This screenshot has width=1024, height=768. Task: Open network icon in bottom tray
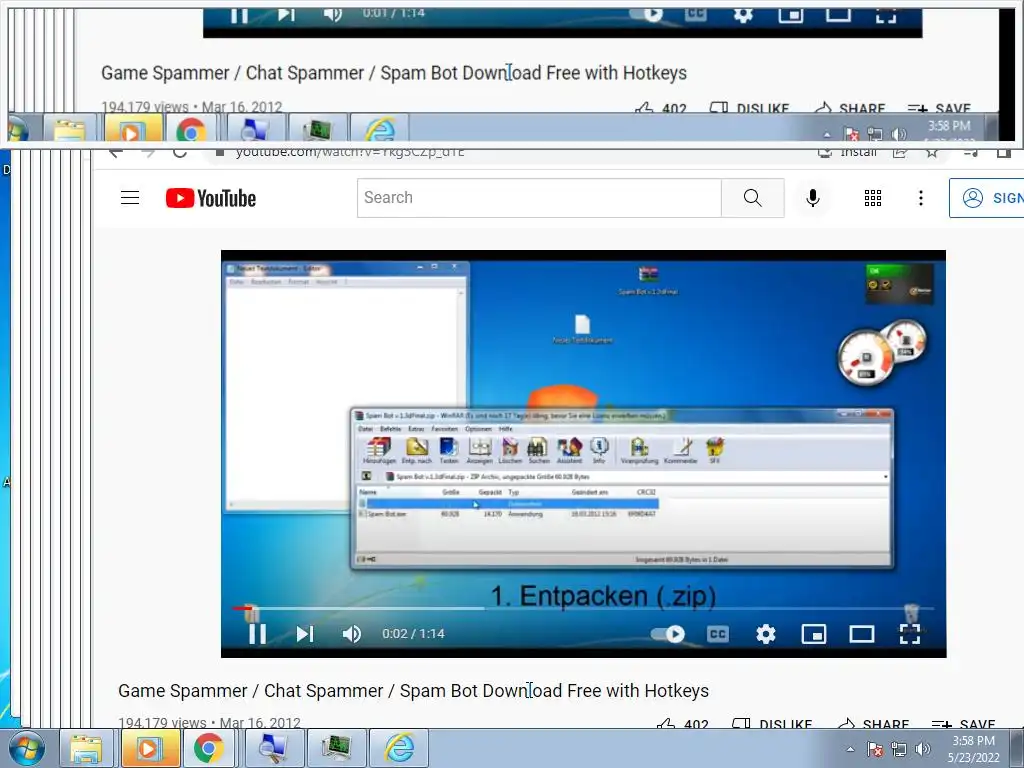(x=899, y=749)
